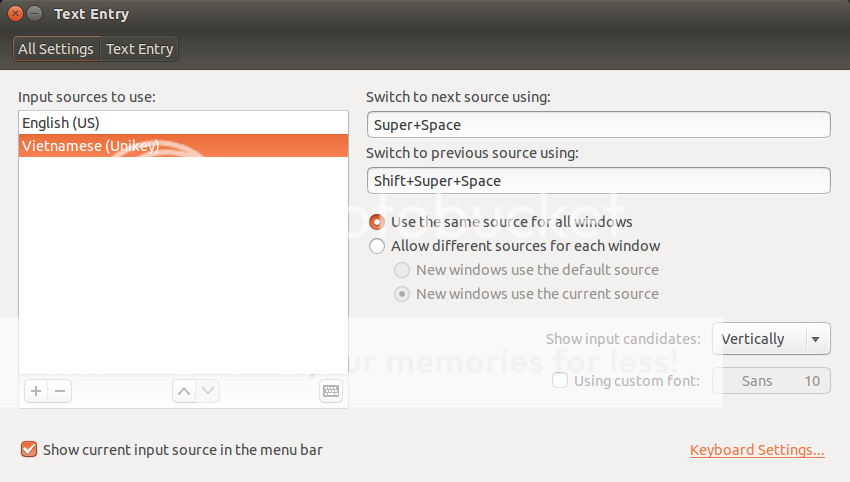The height and width of the screenshot is (482, 850).
Task: Move selected input source down
Action: 207,392
